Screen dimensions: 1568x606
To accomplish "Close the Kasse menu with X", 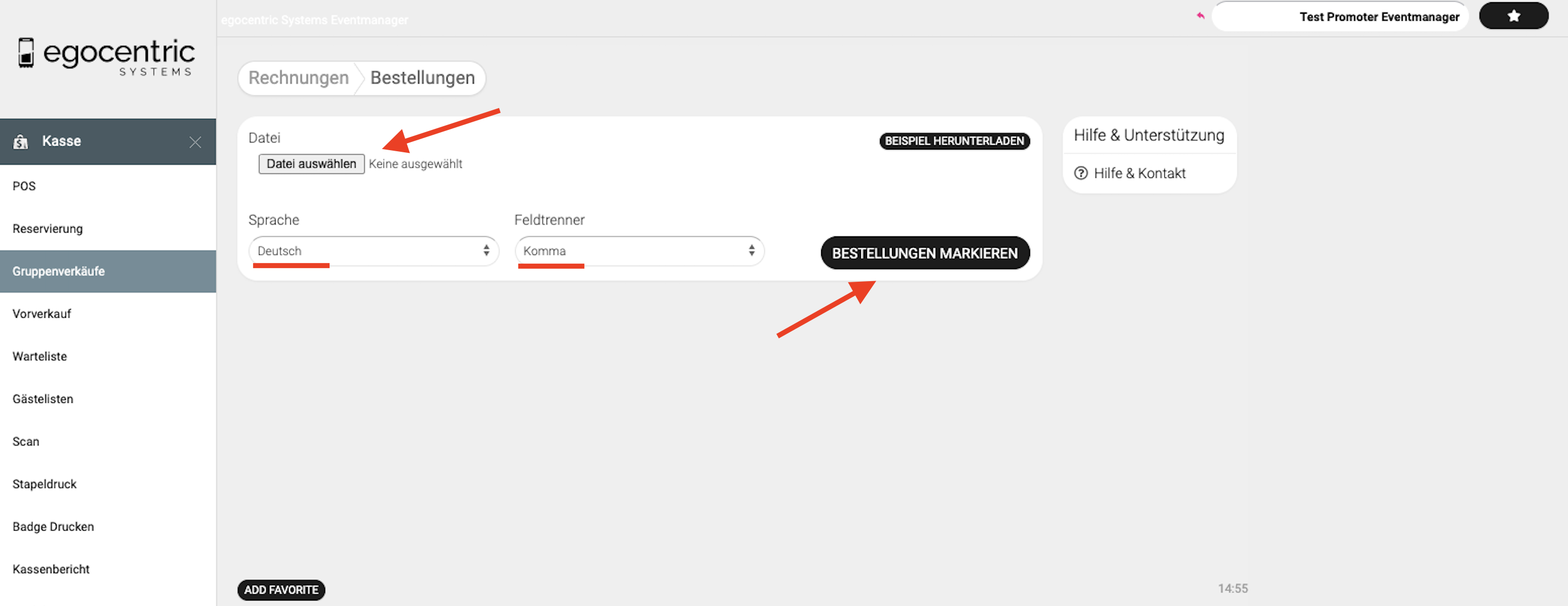I will 195,142.
